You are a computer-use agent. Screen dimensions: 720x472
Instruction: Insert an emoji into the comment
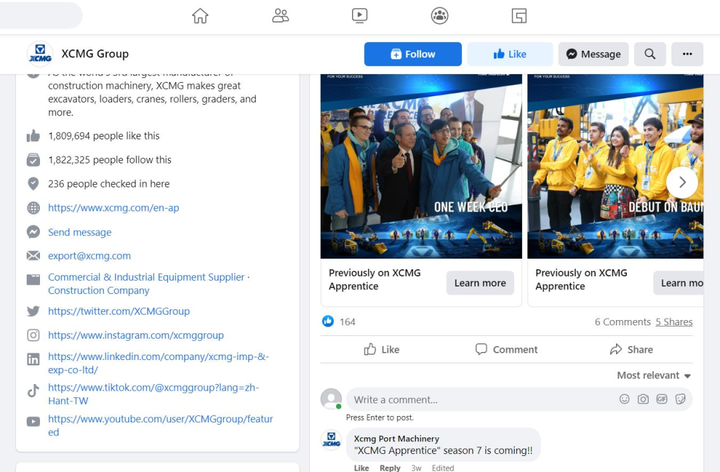point(624,399)
